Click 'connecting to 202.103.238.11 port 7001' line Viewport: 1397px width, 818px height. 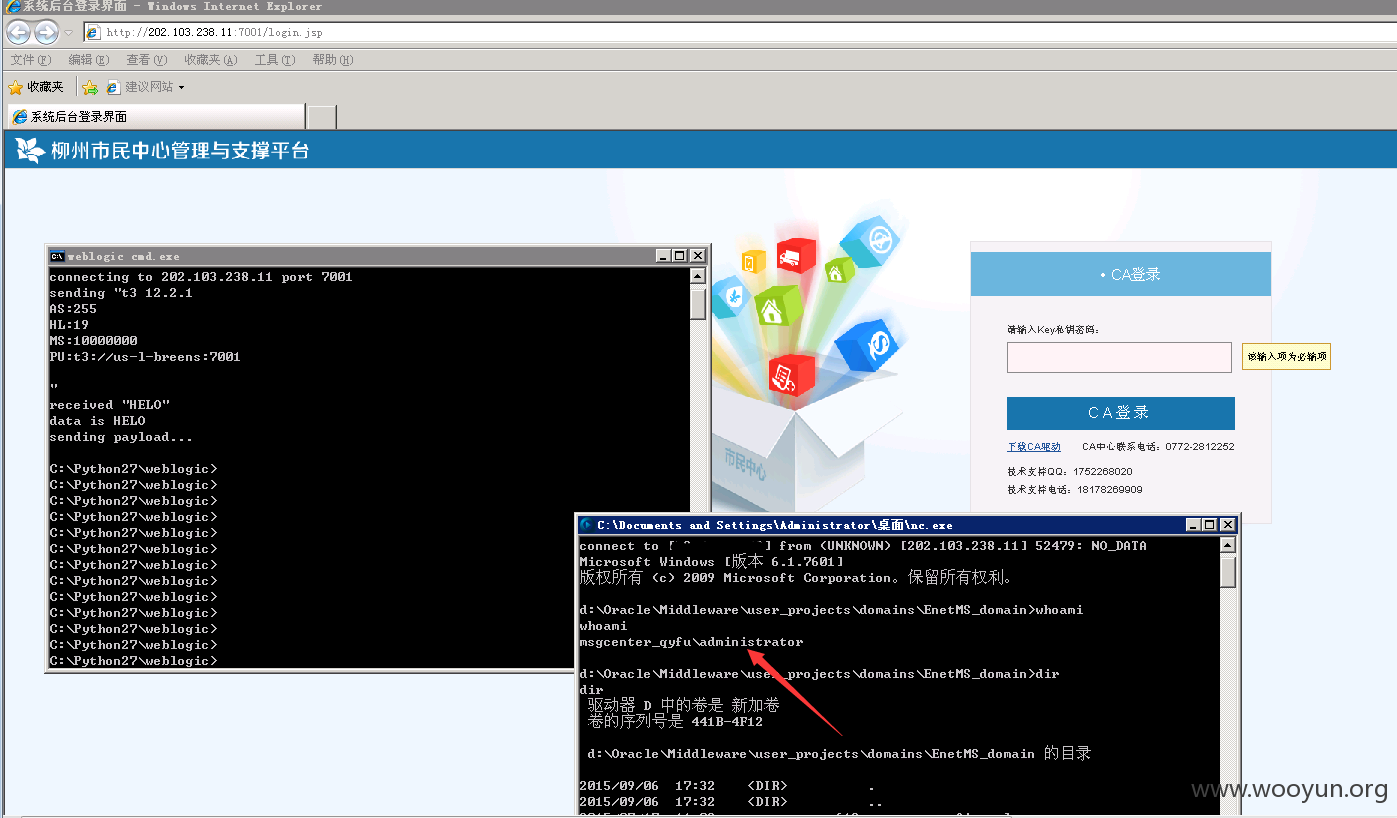pos(201,277)
